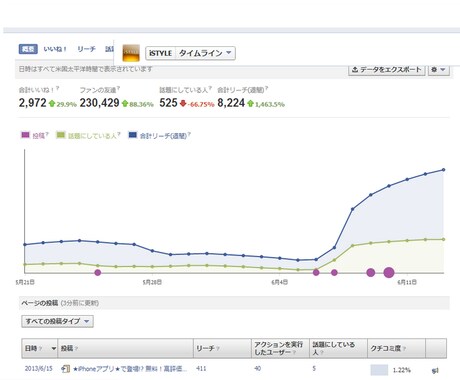460x380 pixels.
Task: Select the 概要 overview tab
Action: (28, 49)
